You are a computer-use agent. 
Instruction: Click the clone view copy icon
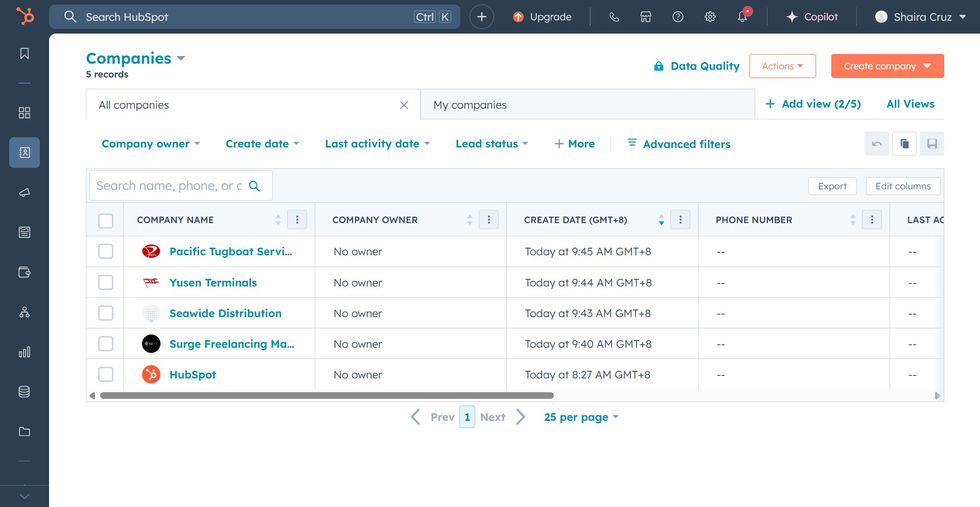(x=904, y=144)
